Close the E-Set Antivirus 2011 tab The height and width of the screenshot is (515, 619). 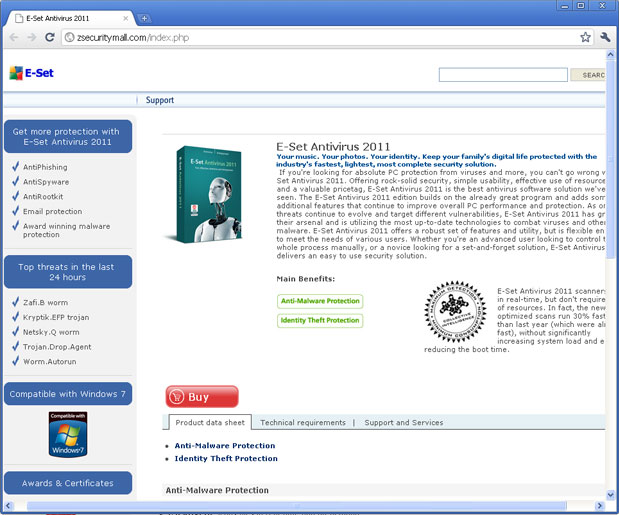coord(126,18)
